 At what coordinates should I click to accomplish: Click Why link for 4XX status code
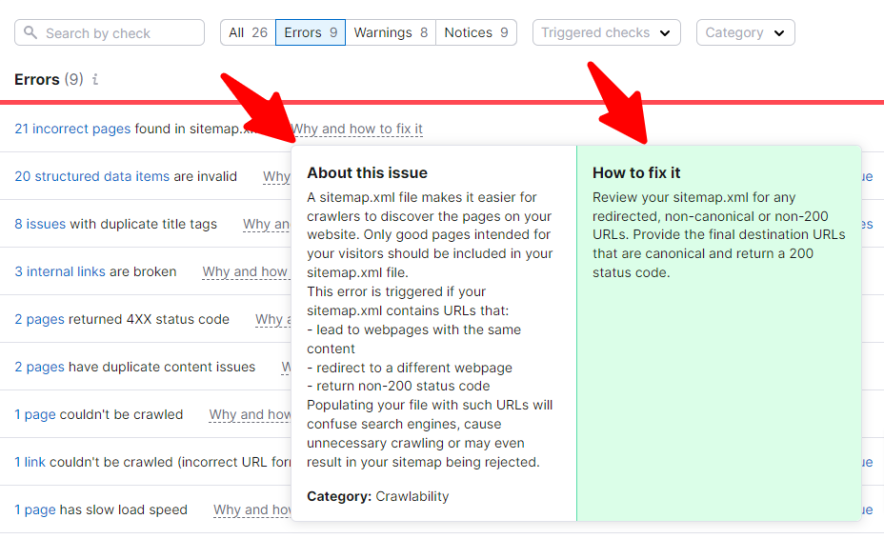point(273,320)
